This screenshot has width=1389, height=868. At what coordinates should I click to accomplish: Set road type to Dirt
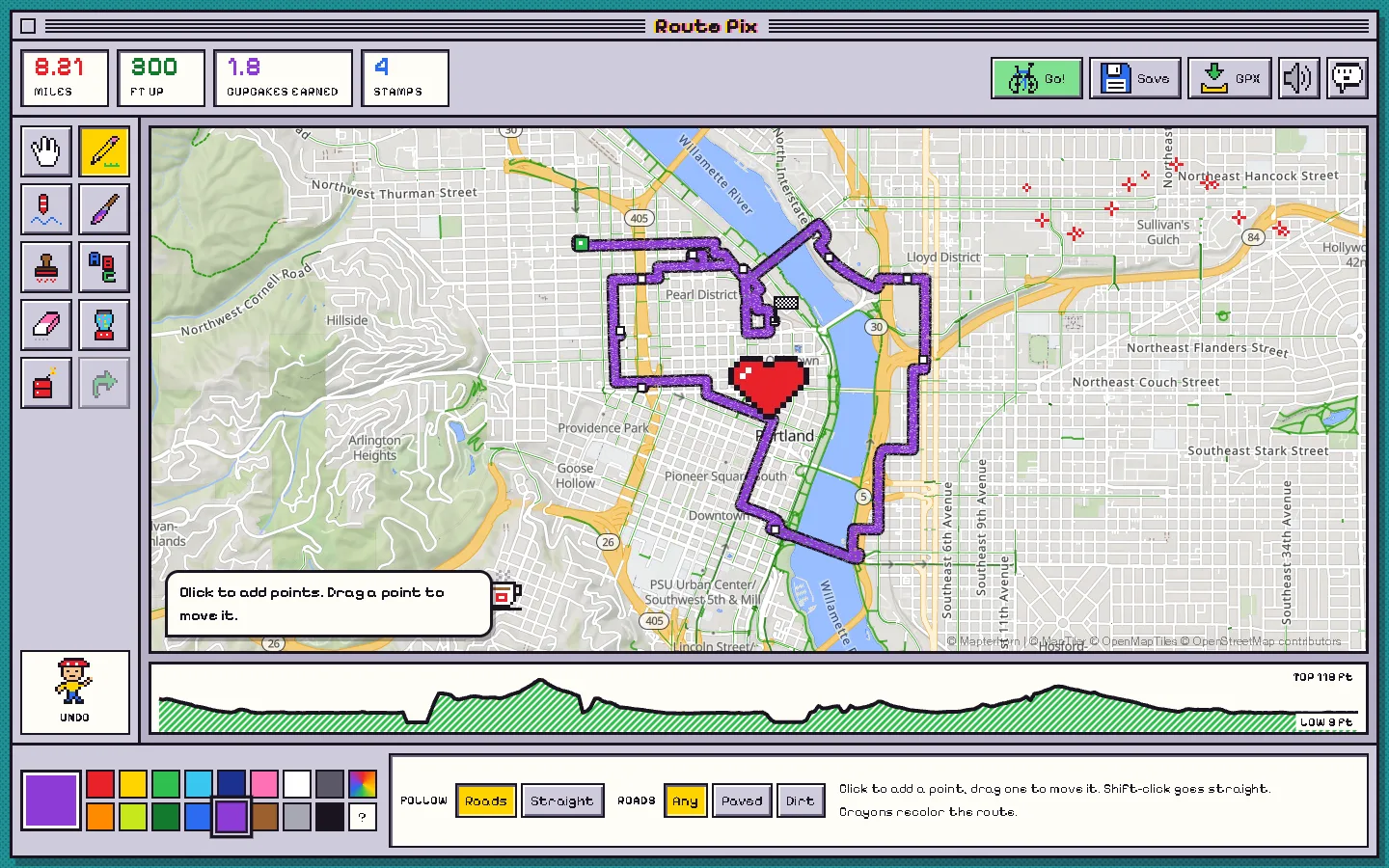click(801, 800)
